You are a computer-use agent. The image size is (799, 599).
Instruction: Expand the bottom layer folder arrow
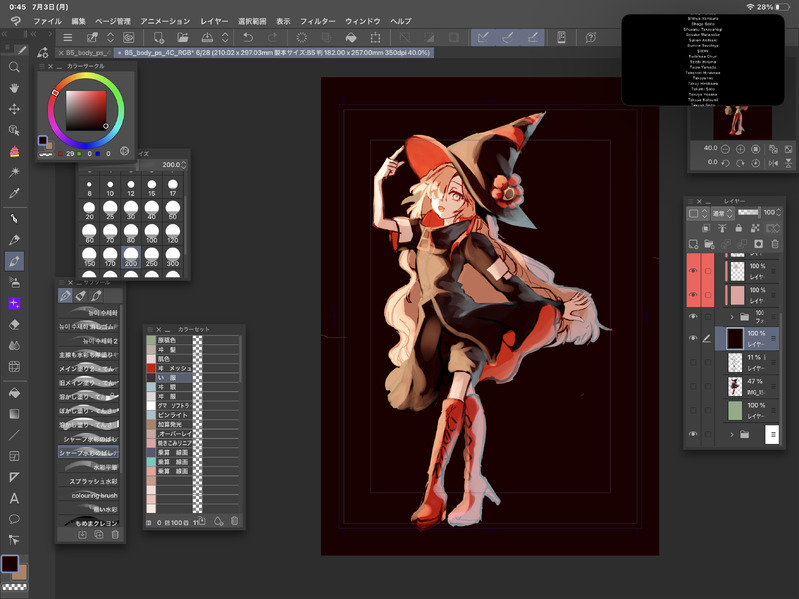[733, 434]
